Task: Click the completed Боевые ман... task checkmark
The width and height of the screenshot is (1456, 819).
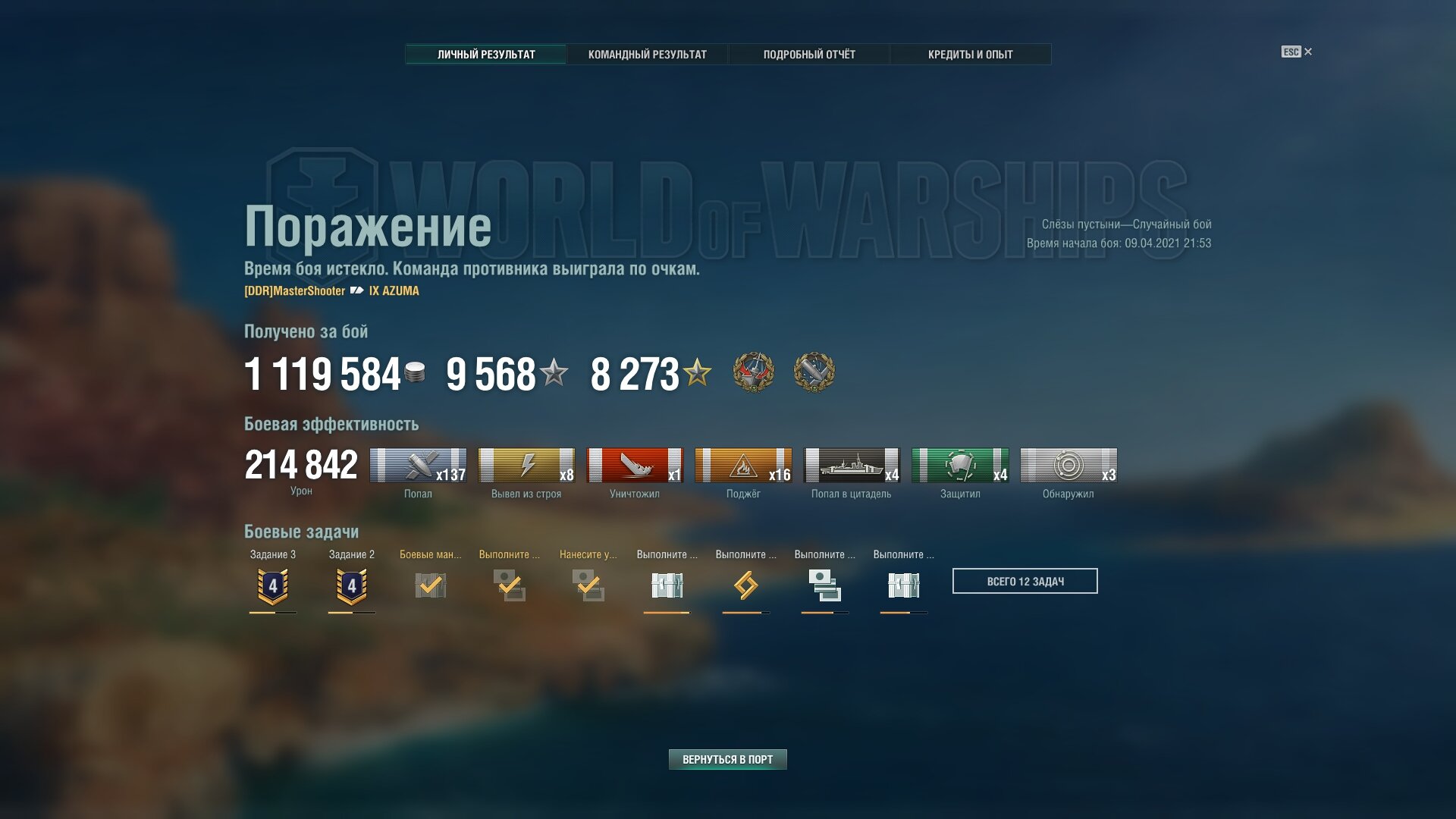Action: (431, 585)
